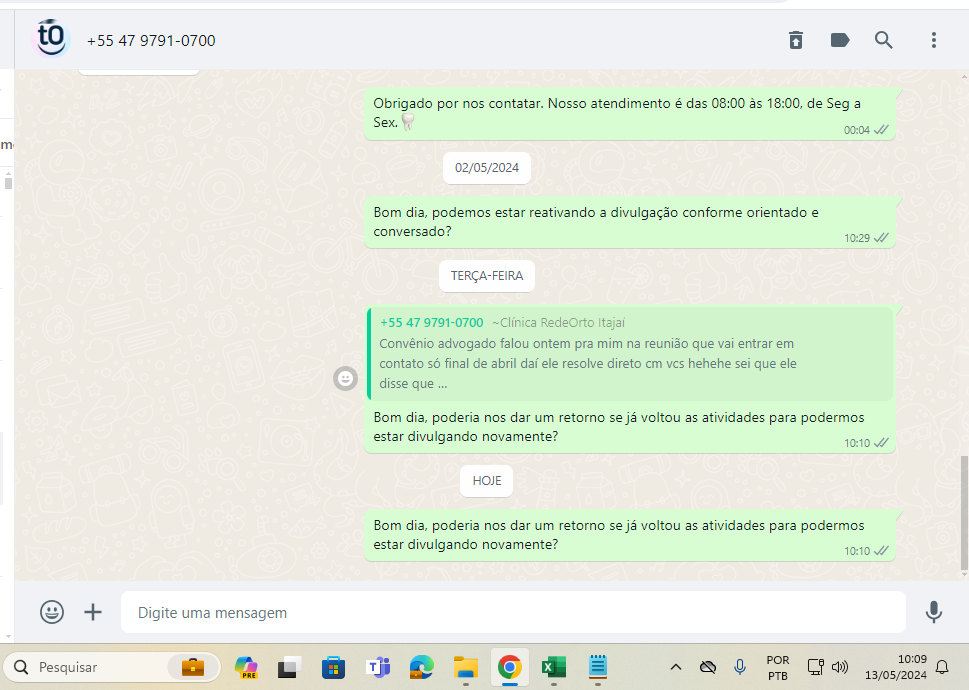Click the archive chat icon in header
The height and width of the screenshot is (690, 969).
795,40
